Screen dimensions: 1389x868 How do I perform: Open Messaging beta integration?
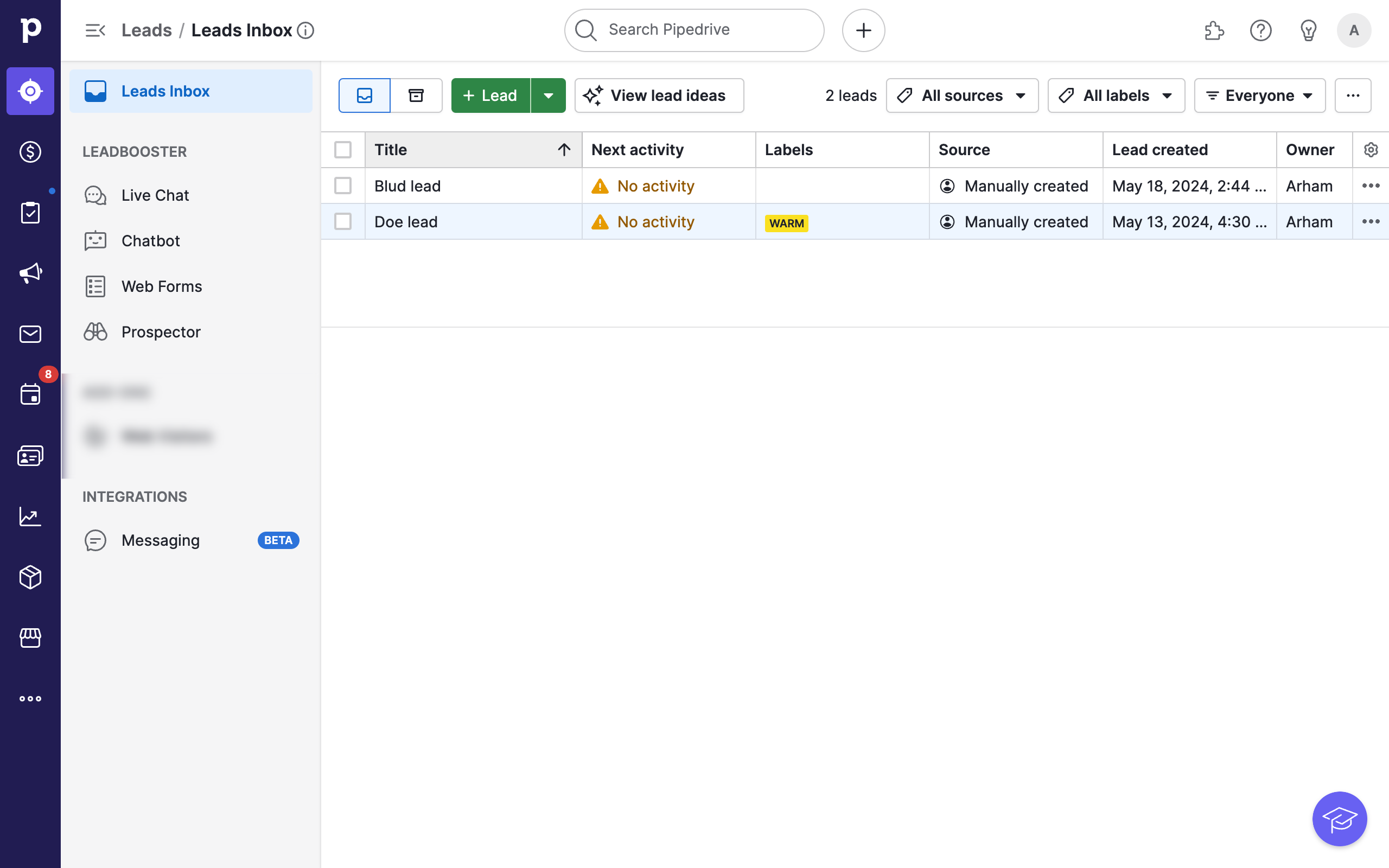[x=191, y=540]
